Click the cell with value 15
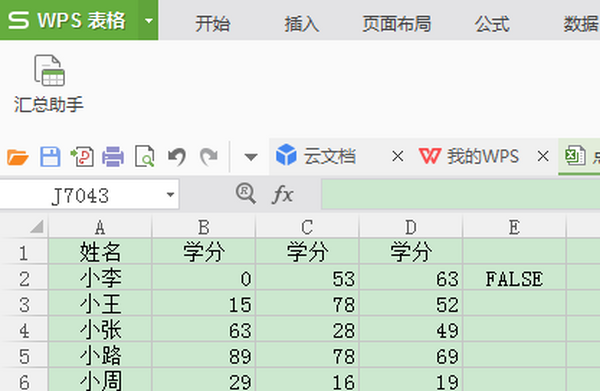This screenshot has width=600, height=391. tap(204, 304)
